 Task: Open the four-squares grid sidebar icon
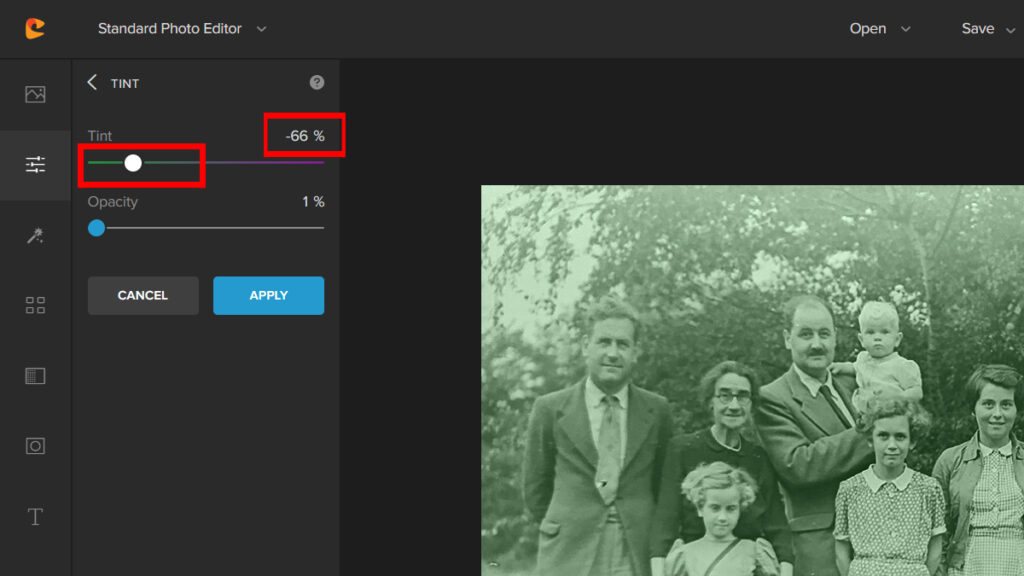tap(35, 306)
